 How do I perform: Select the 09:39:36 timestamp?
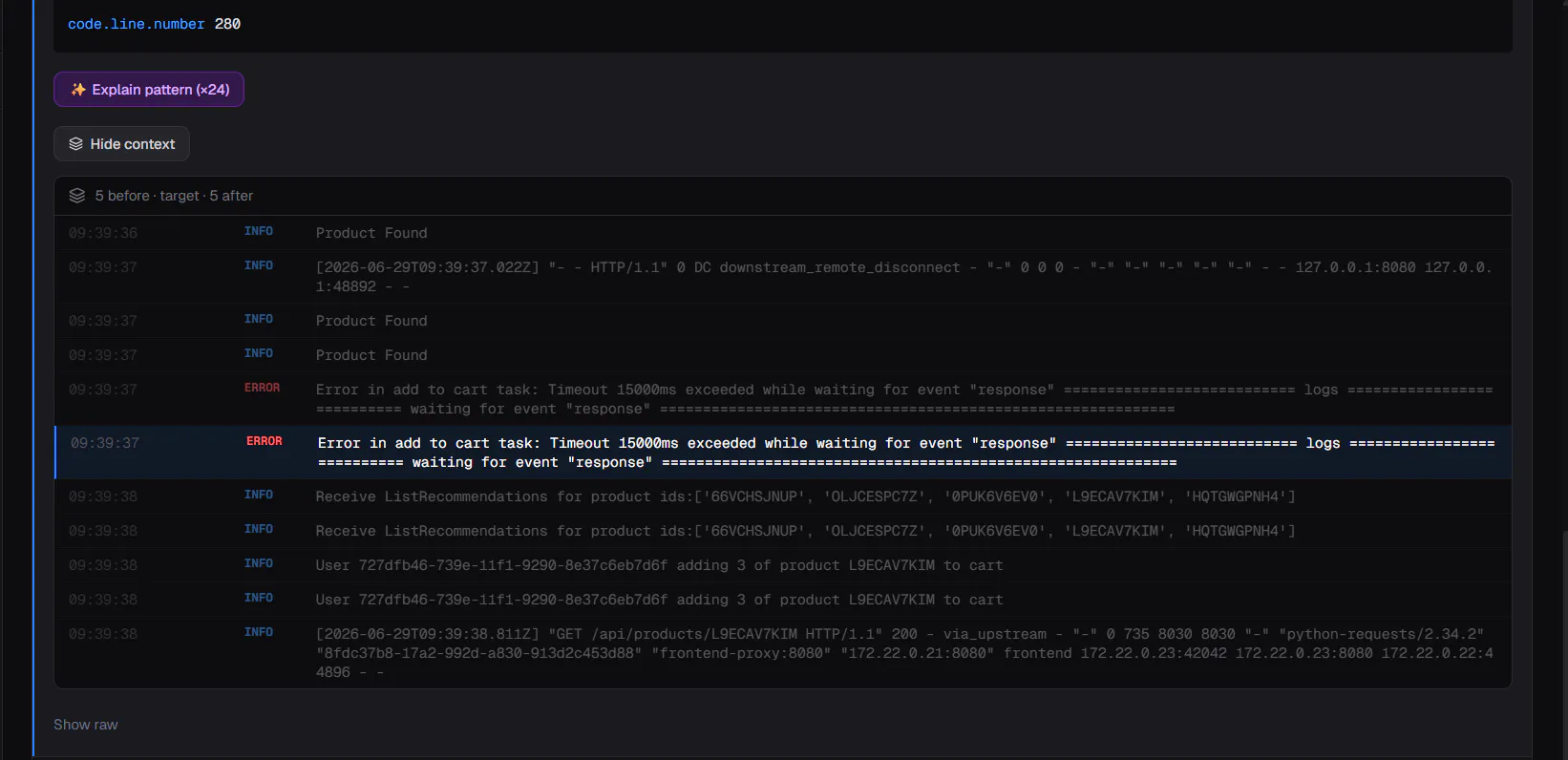[x=103, y=233]
